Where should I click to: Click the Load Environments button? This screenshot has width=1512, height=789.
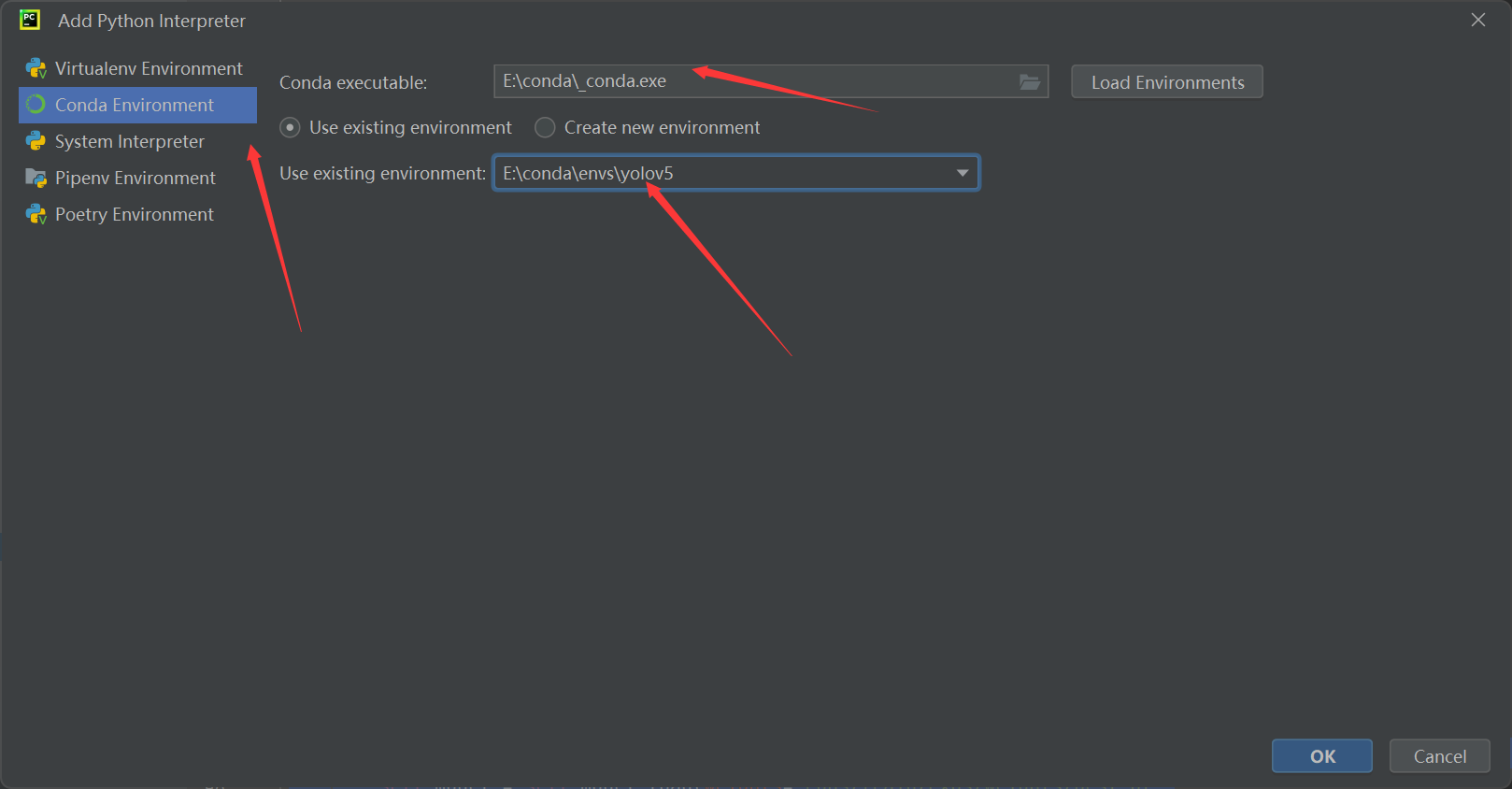[1167, 81]
